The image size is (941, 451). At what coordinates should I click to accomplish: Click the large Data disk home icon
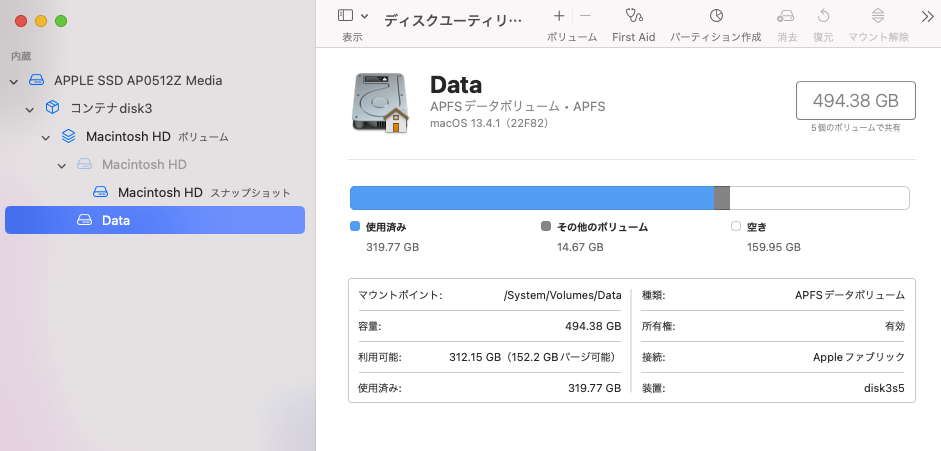point(380,103)
